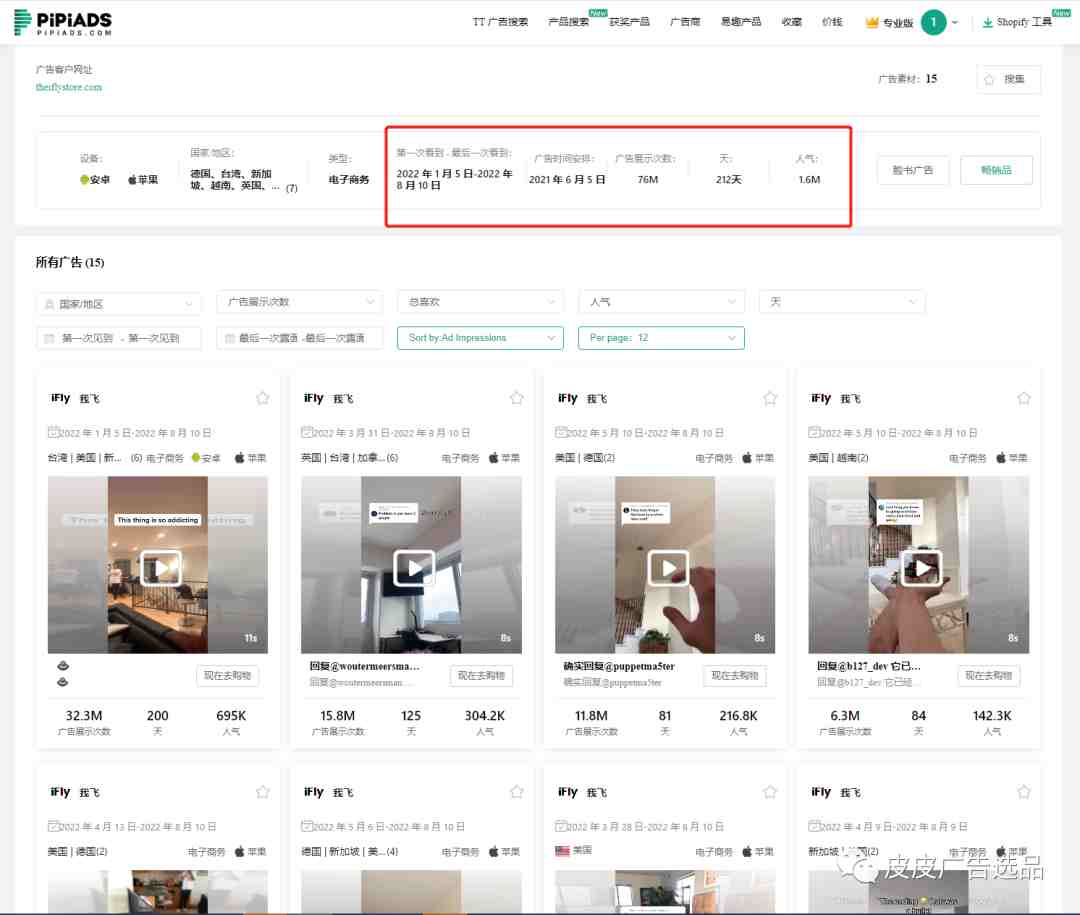
Task: Open the 易趣产品 menu item
Action: [x=740, y=22]
